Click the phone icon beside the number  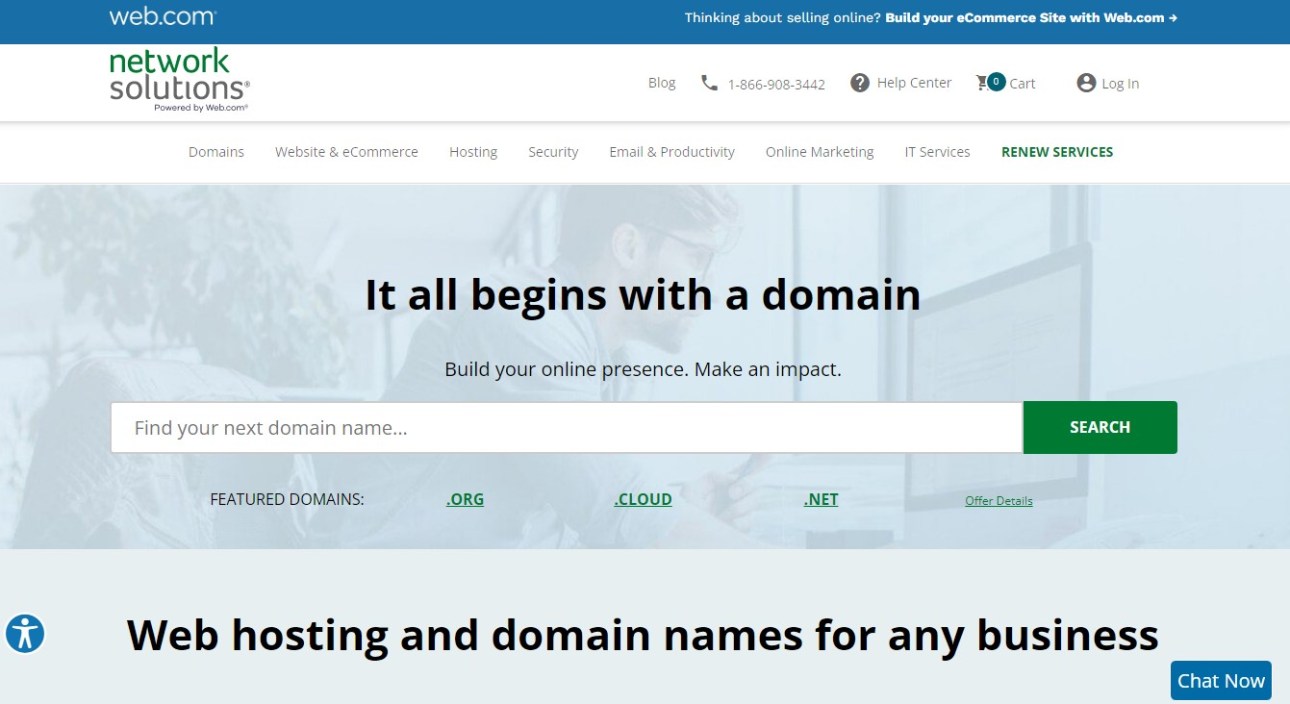click(709, 83)
